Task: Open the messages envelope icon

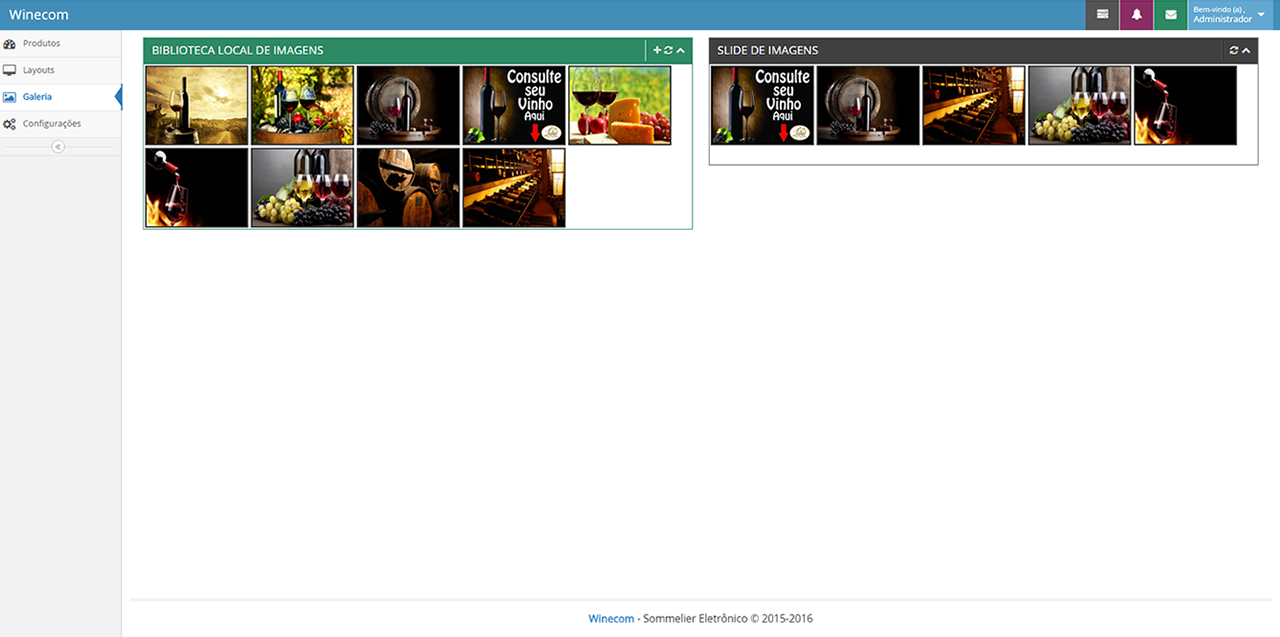Action: point(1170,15)
